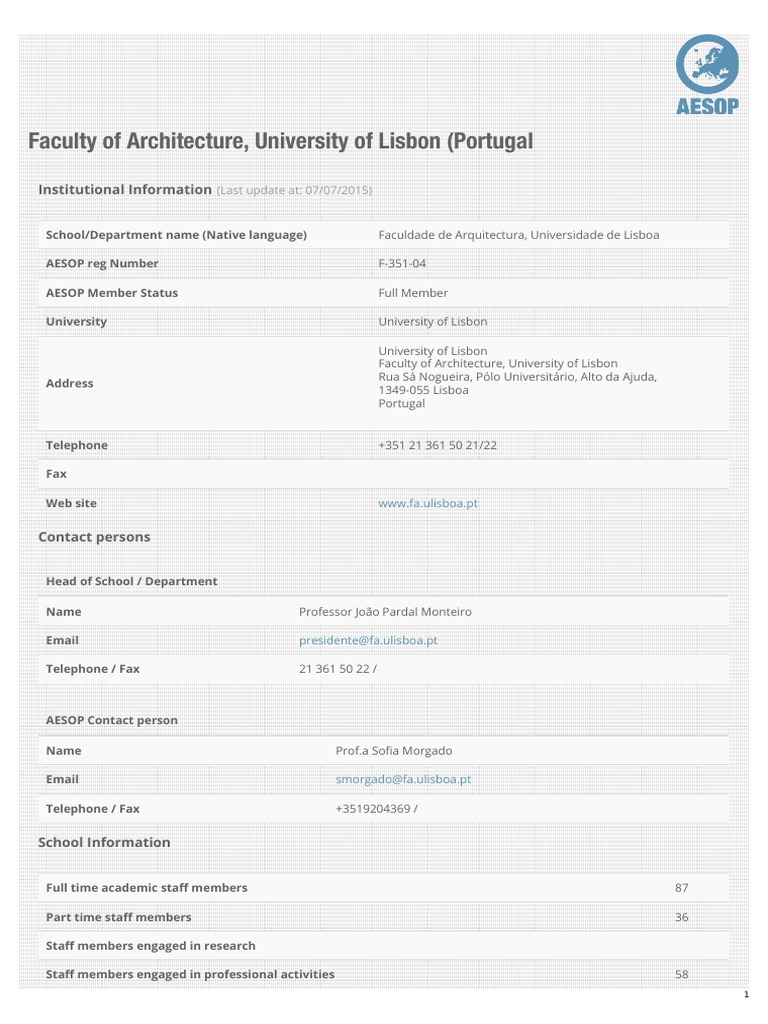This screenshot has width=768, height=1024.
Task: Select the Faculdade de Arquitectura native name
Action: (518, 235)
